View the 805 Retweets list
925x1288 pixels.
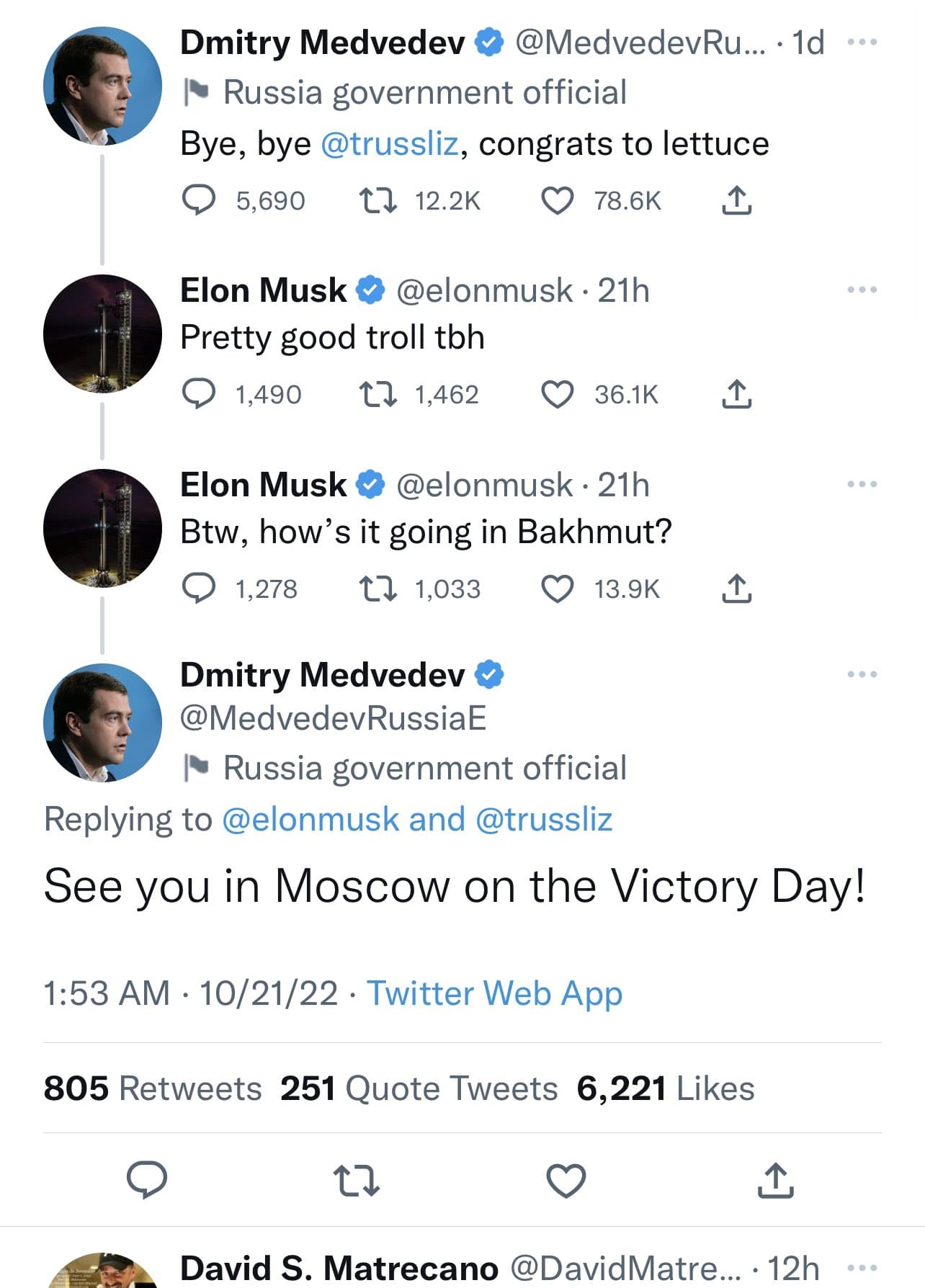tap(153, 1088)
